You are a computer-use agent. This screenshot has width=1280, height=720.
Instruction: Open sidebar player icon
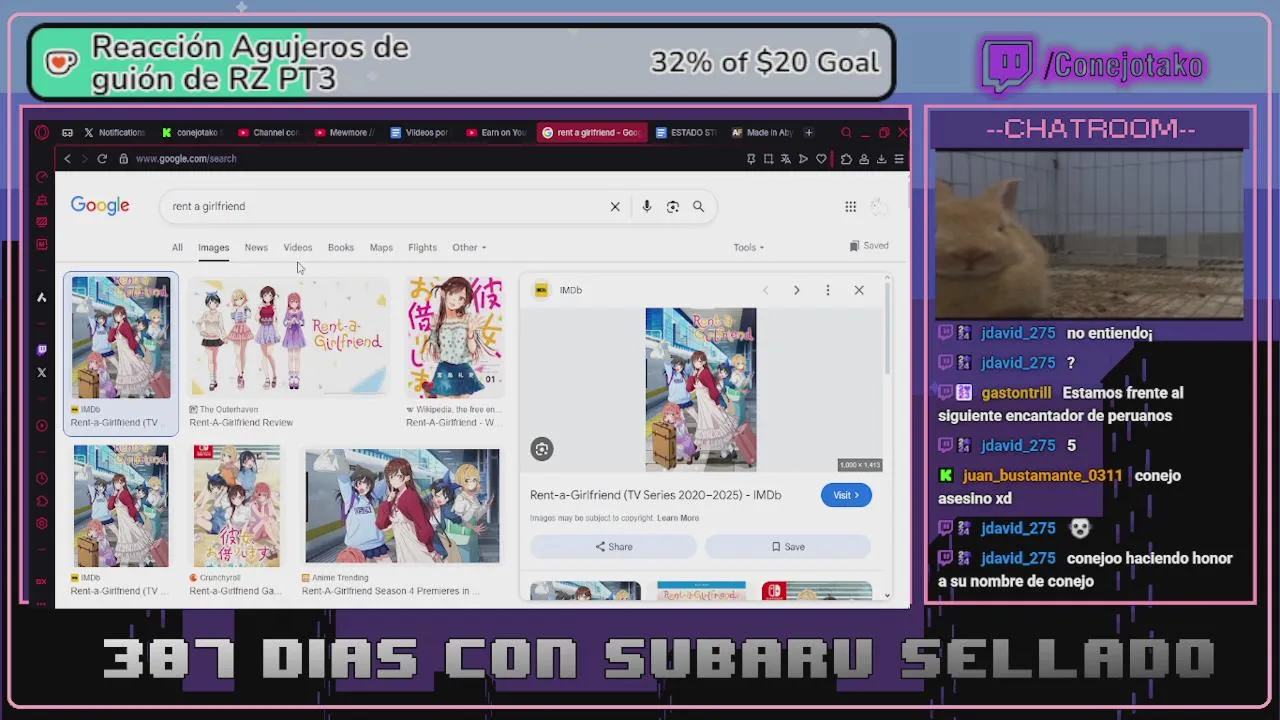[41, 426]
